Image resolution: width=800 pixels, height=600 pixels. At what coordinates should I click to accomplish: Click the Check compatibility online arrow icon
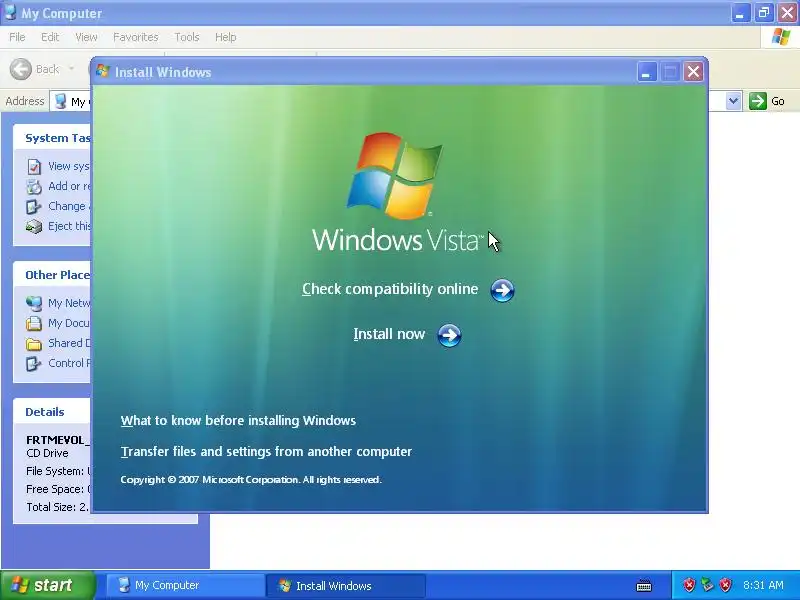tap(502, 290)
